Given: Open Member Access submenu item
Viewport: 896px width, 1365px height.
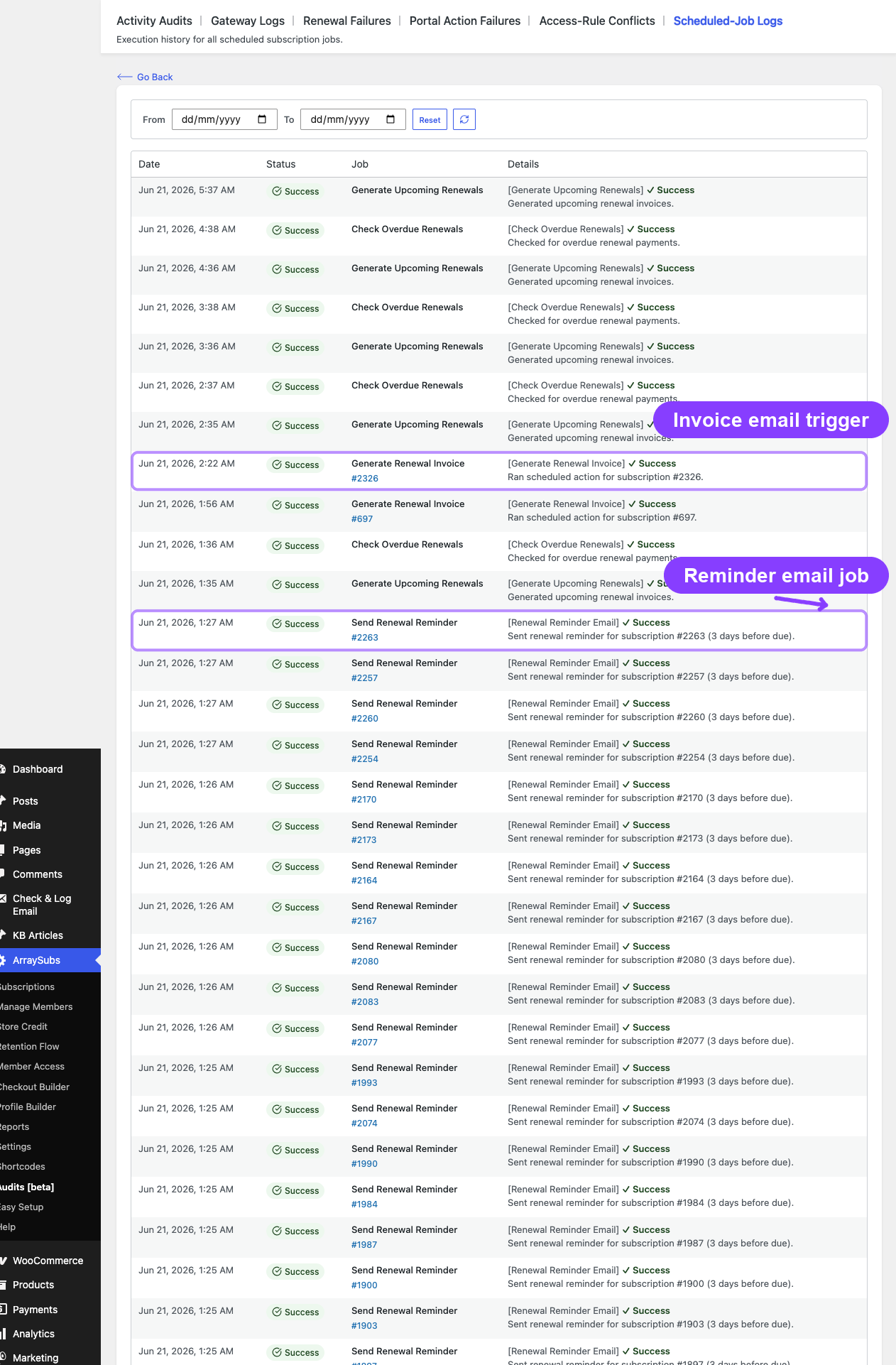Looking at the screenshot, I should (32, 1066).
